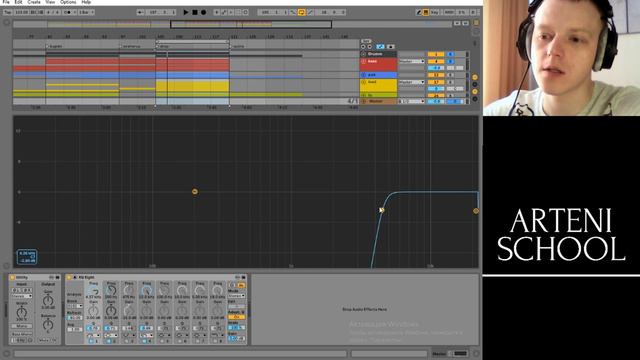Screen dimensions: 640x360
Task: Open the View menu
Action: [50, 2]
